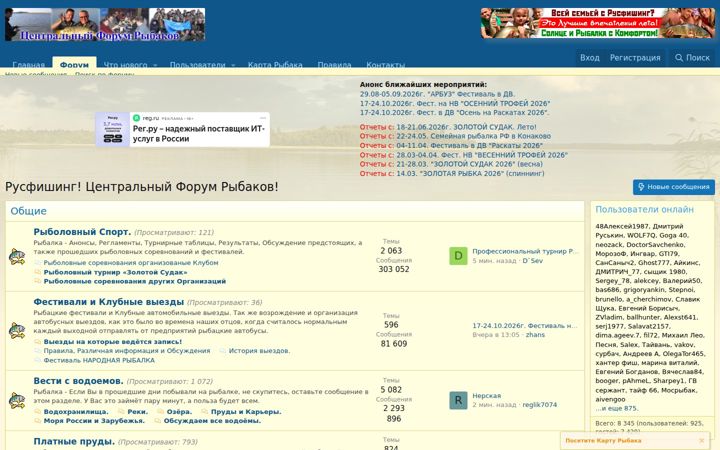The width and height of the screenshot is (720, 450).
Task: Open Правила menu item
Action: 334,64
